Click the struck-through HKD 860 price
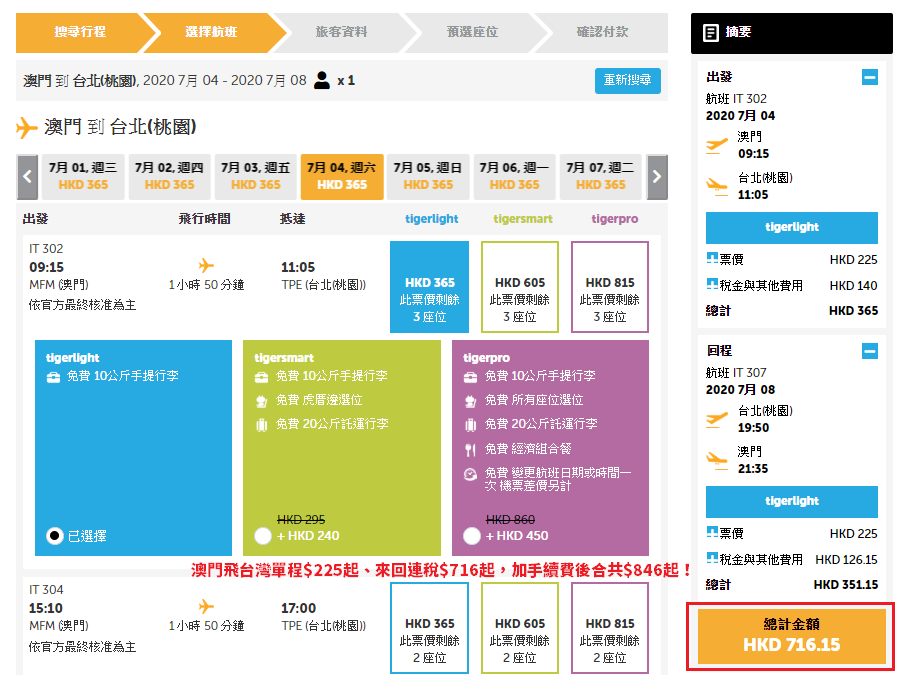The width and height of the screenshot is (912, 675). click(x=510, y=519)
